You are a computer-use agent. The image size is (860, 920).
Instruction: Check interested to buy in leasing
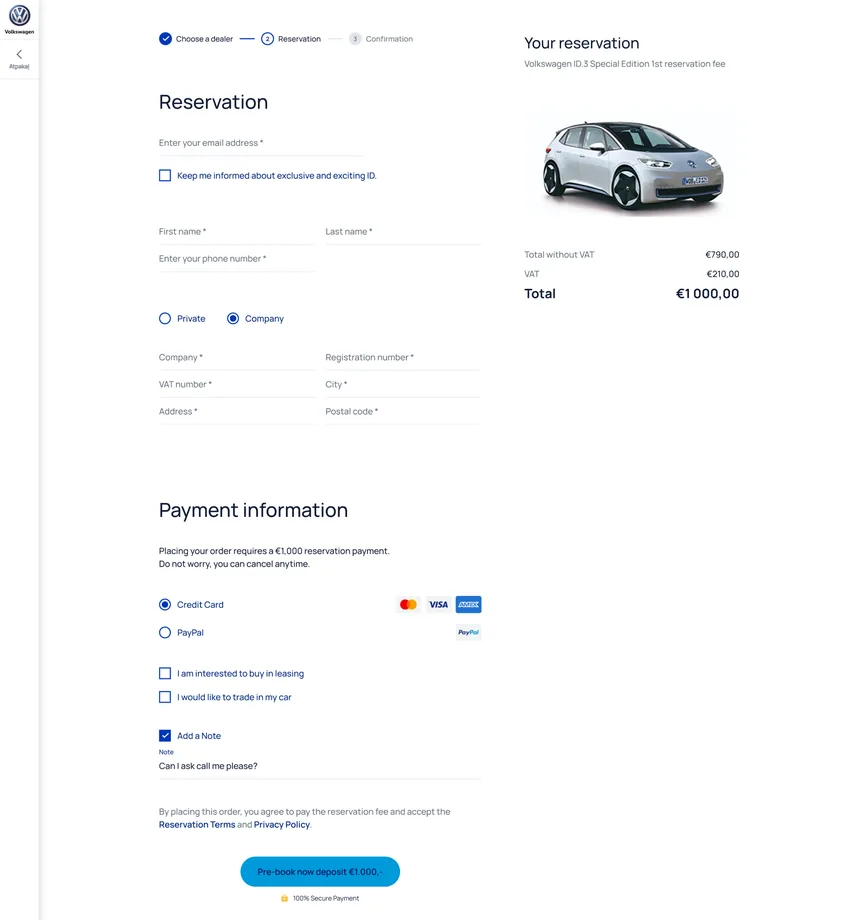pyautogui.click(x=165, y=674)
